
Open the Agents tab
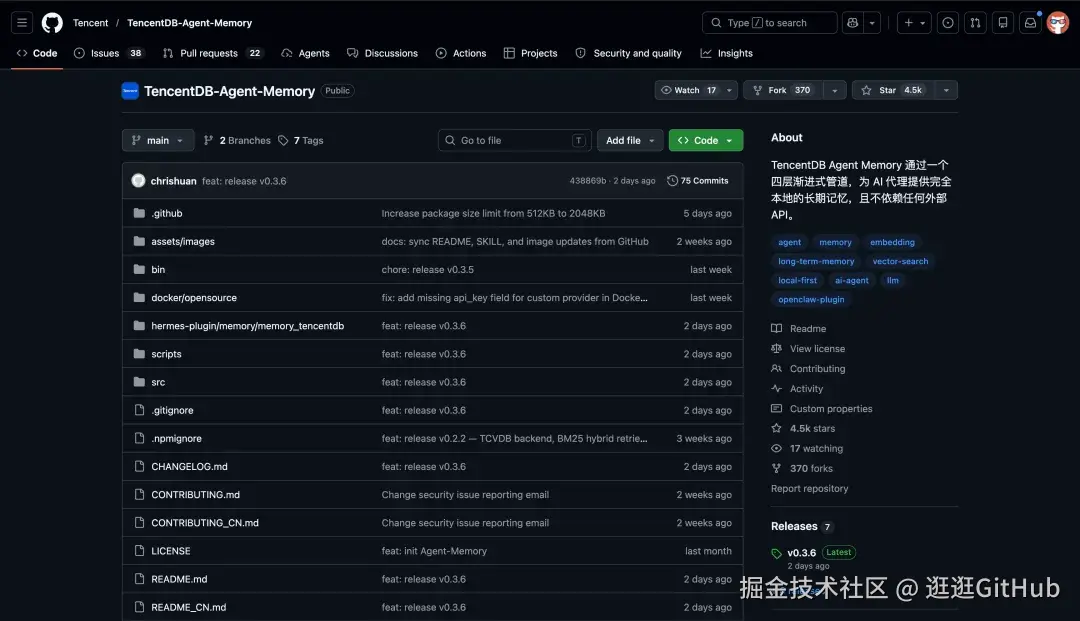tap(306, 53)
